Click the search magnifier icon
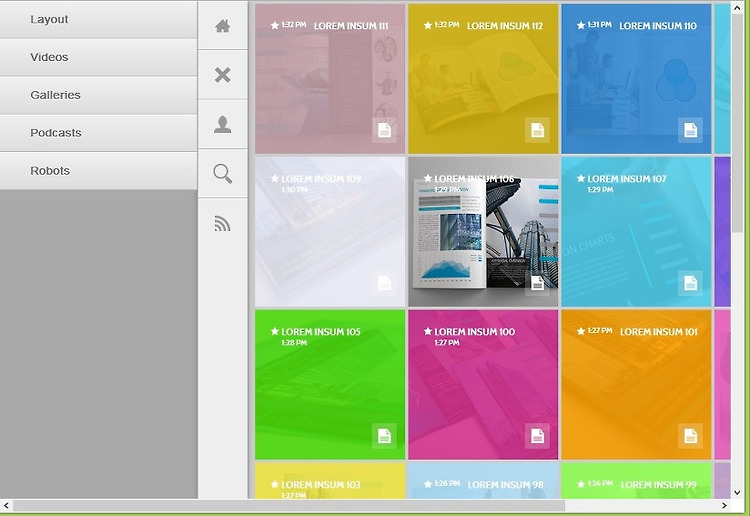Image resolution: width=750 pixels, height=516 pixels. [222, 174]
